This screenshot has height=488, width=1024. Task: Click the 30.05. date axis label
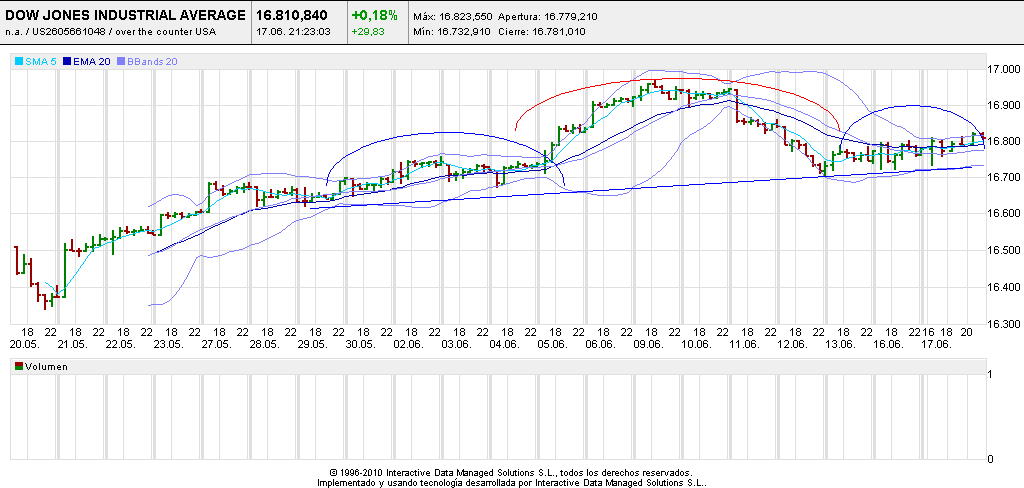(361, 344)
